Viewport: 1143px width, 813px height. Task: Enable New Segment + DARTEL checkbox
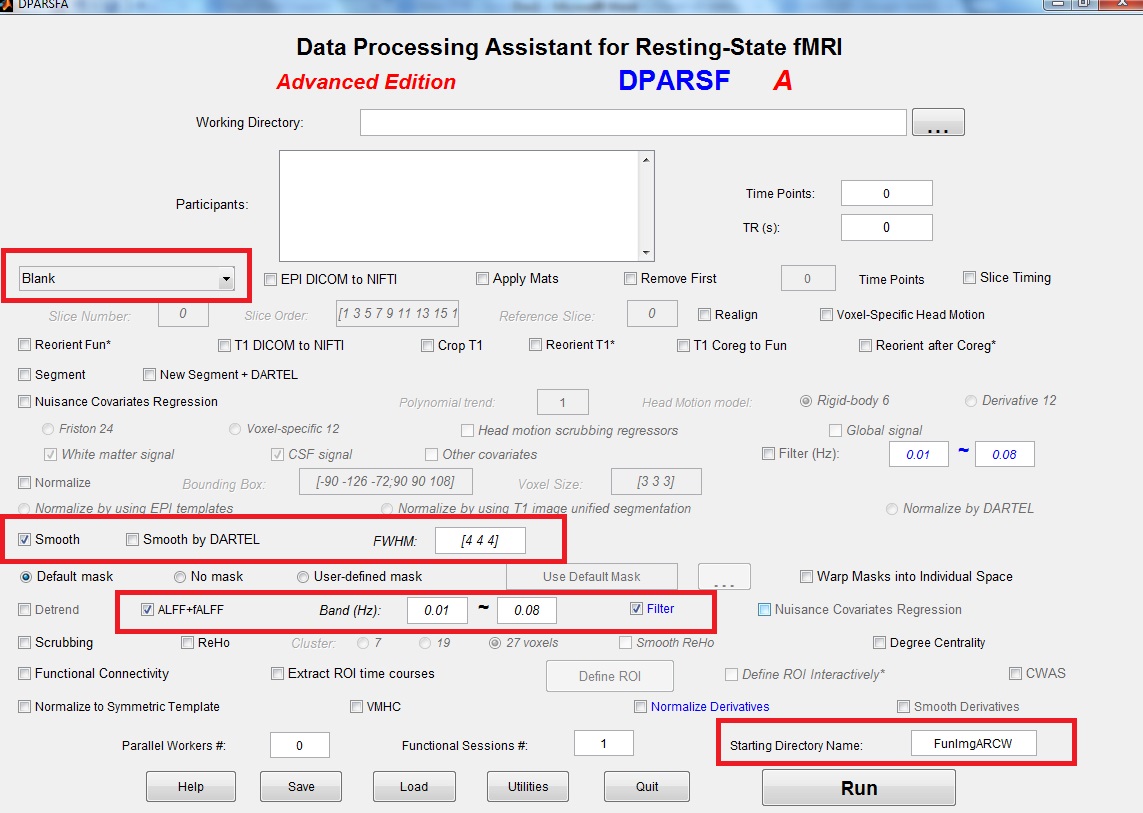tap(149, 374)
